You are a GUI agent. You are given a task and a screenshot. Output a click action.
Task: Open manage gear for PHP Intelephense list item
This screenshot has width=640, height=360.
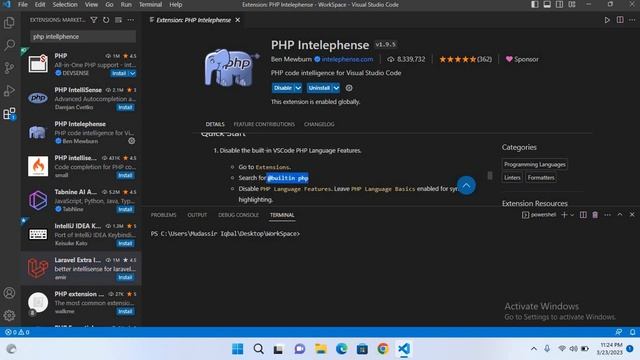pyautogui.click(x=131, y=141)
